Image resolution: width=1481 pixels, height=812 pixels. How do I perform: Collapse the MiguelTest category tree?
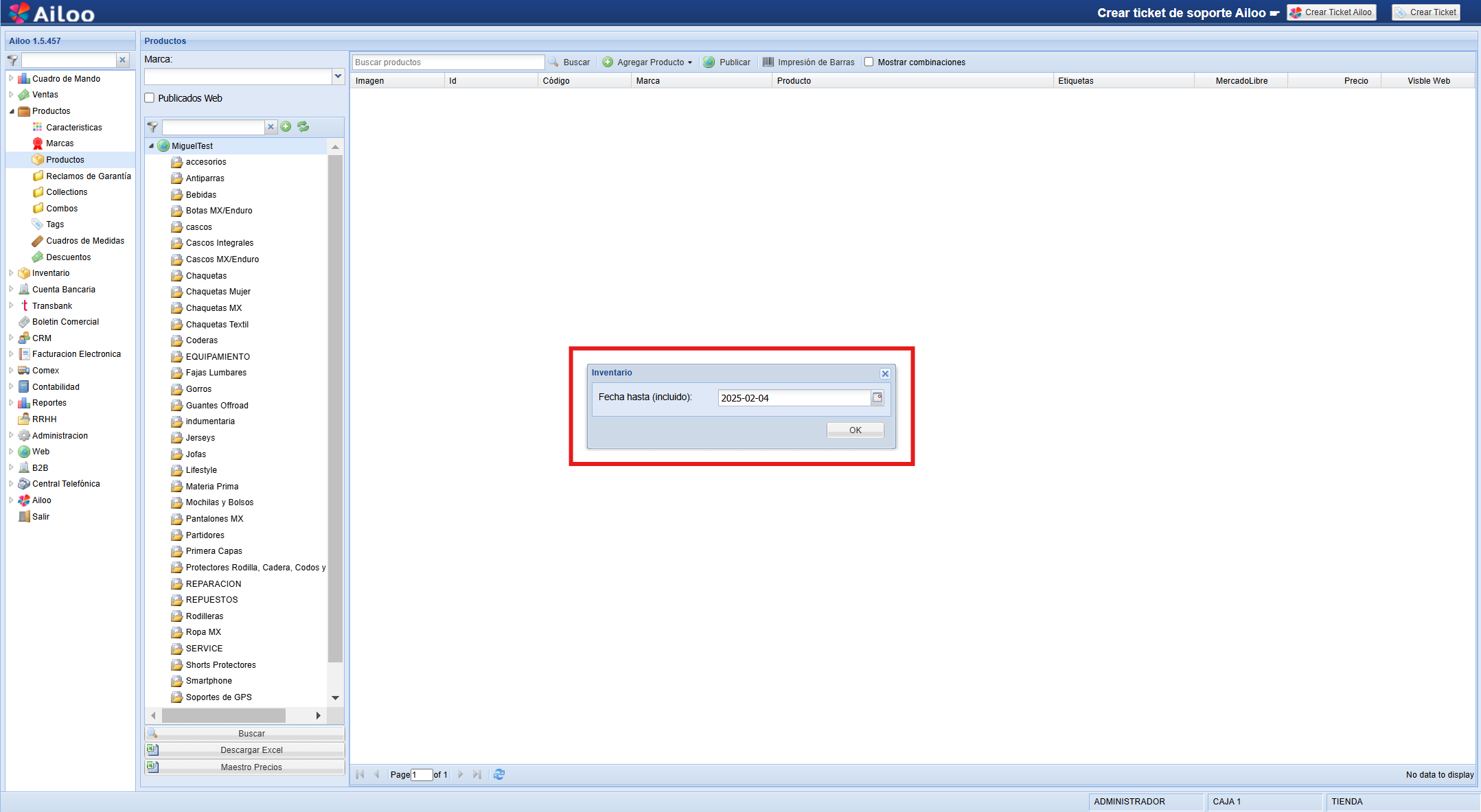pos(151,146)
